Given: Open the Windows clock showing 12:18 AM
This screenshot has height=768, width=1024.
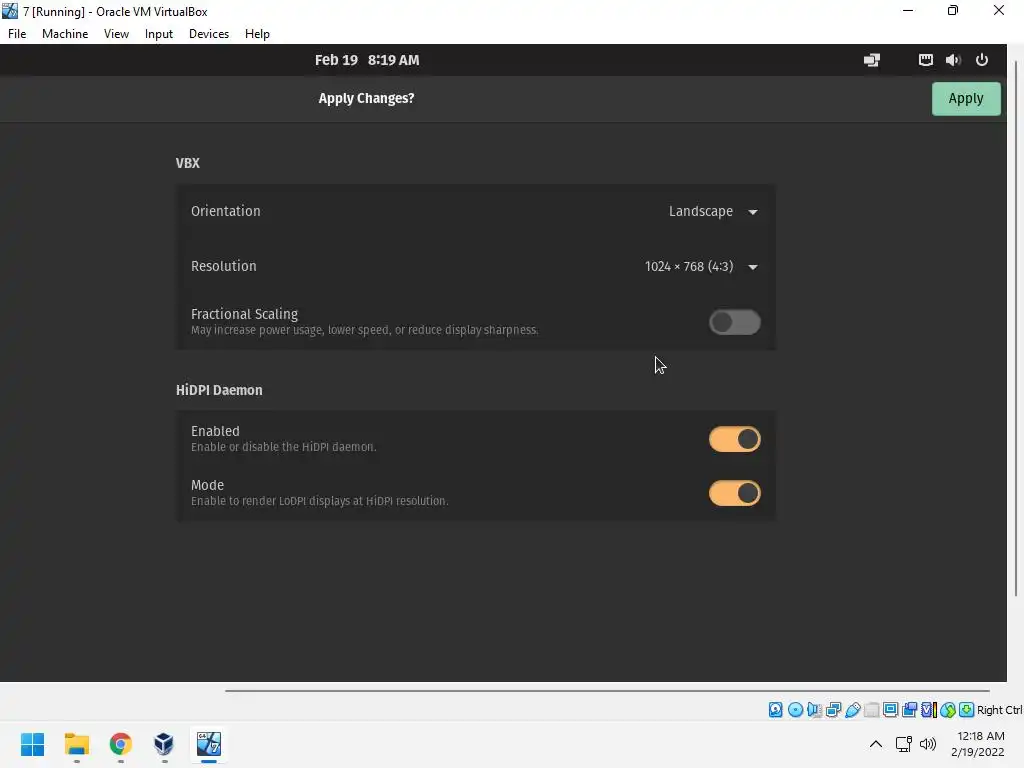Looking at the screenshot, I should click(x=978, y=744).
